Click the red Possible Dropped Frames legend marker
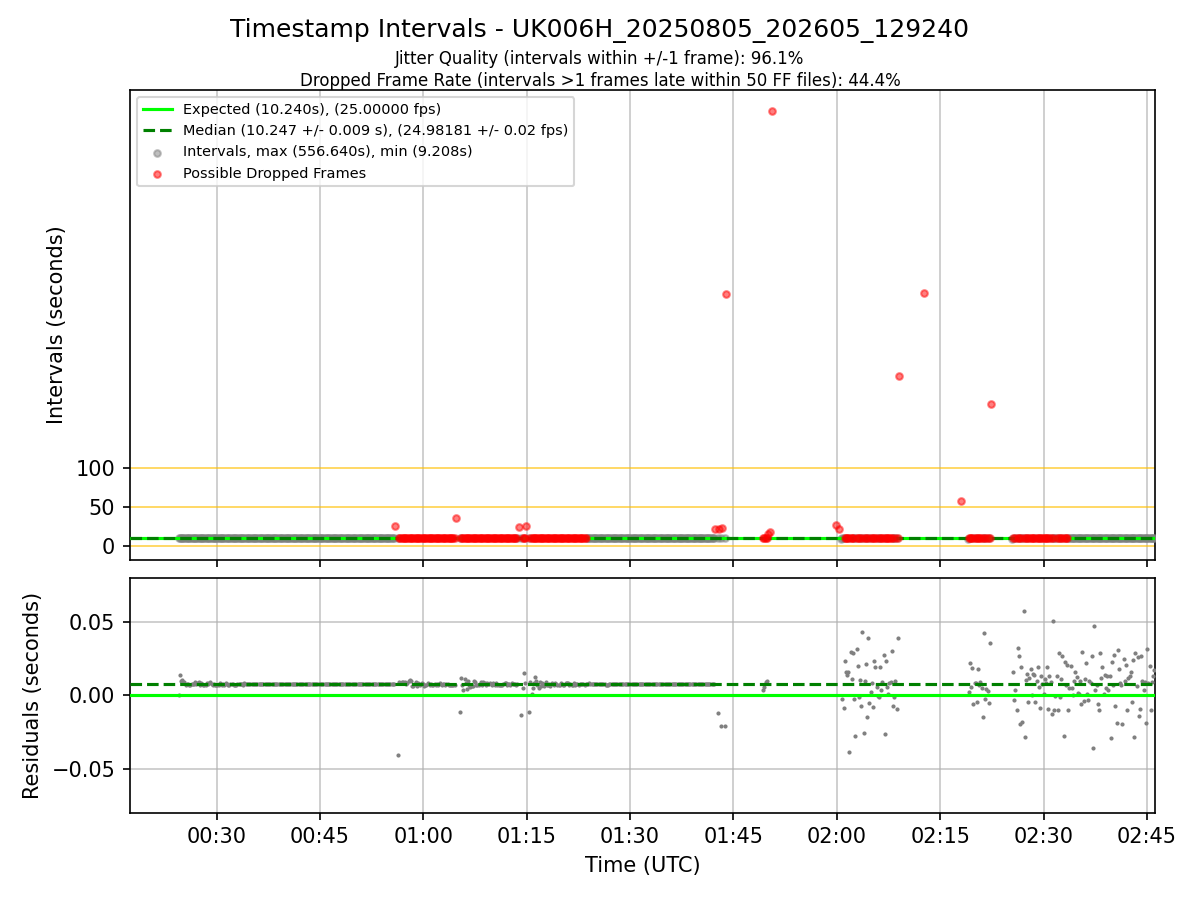1200x900 pixels. (158, 173)
